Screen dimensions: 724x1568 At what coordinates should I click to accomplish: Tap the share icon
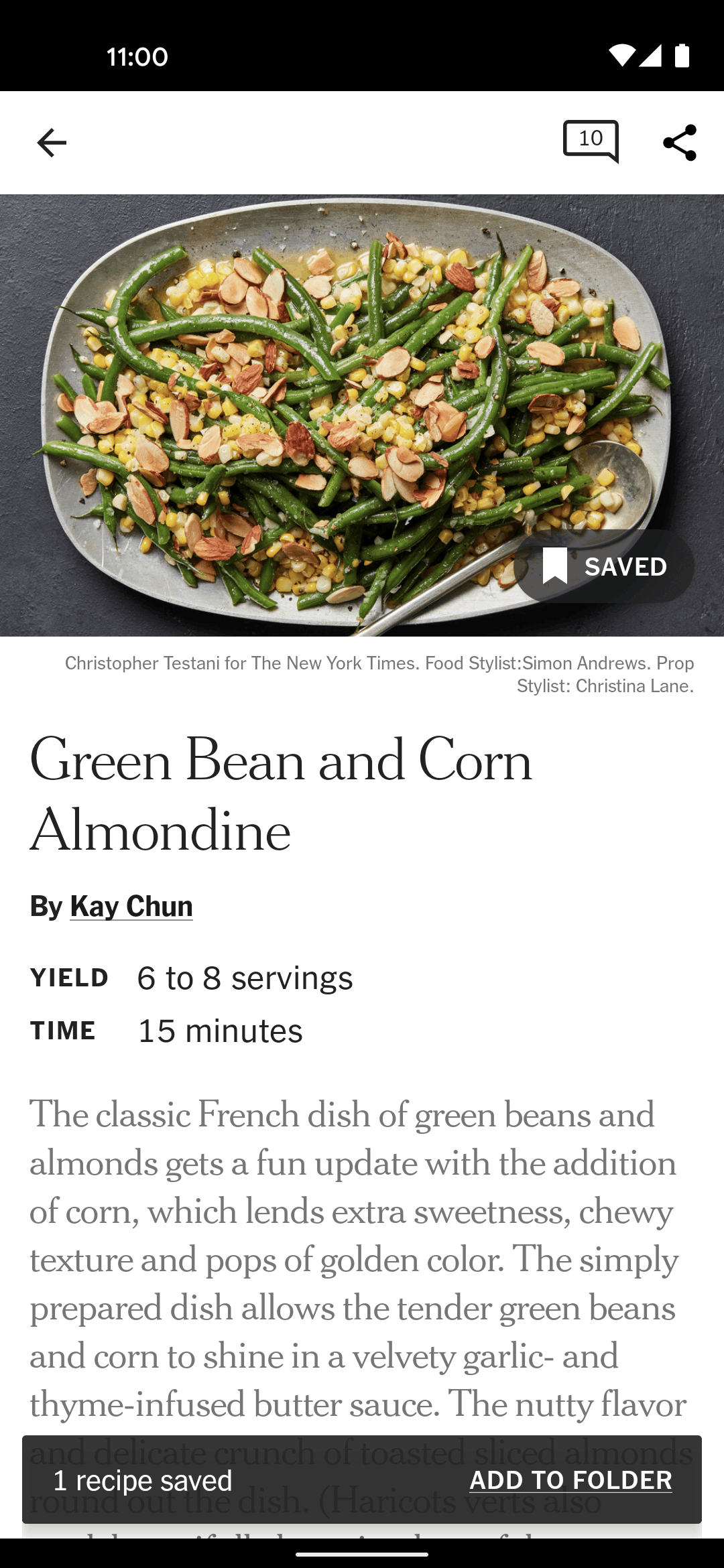(680, 143)
